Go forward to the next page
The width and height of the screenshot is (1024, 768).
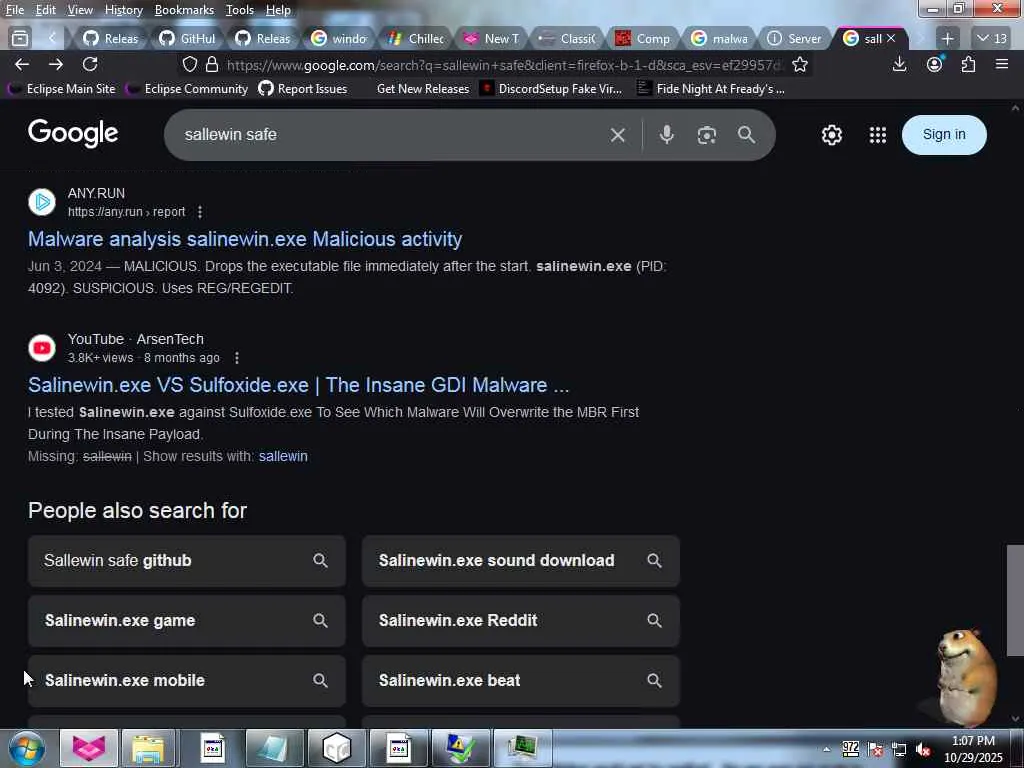coord(56,64)
